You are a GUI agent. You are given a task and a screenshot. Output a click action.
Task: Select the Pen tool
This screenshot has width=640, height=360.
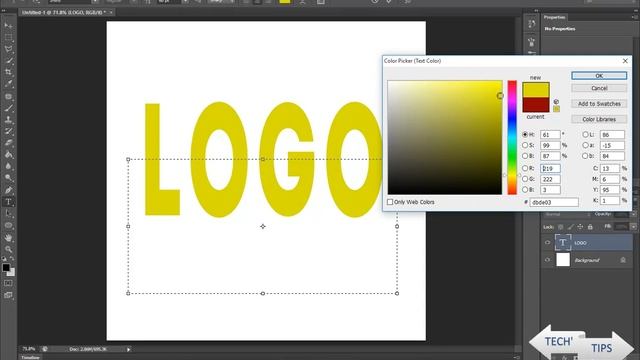8,190
